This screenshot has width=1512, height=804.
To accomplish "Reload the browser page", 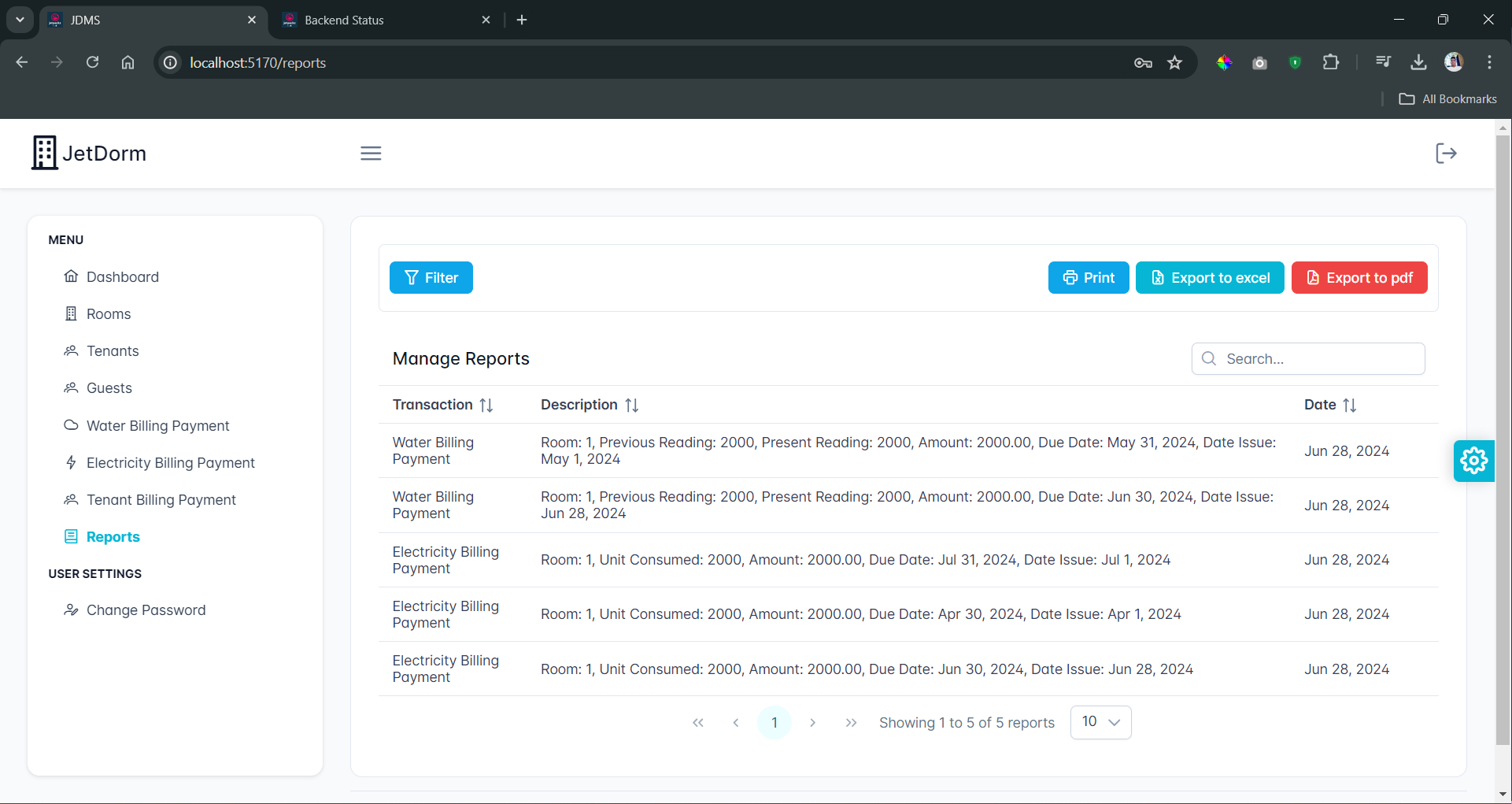I will (92, 62).
